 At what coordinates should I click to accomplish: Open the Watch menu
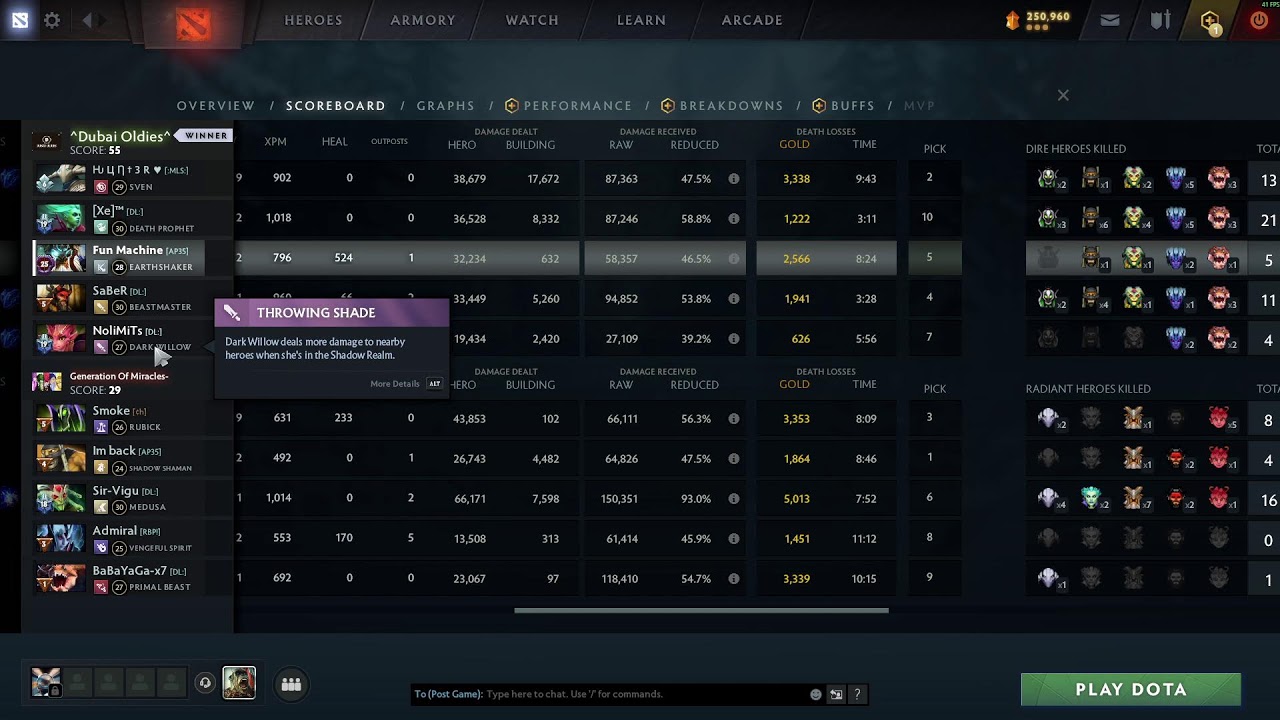pyautogui.click(x=532, y=20)
